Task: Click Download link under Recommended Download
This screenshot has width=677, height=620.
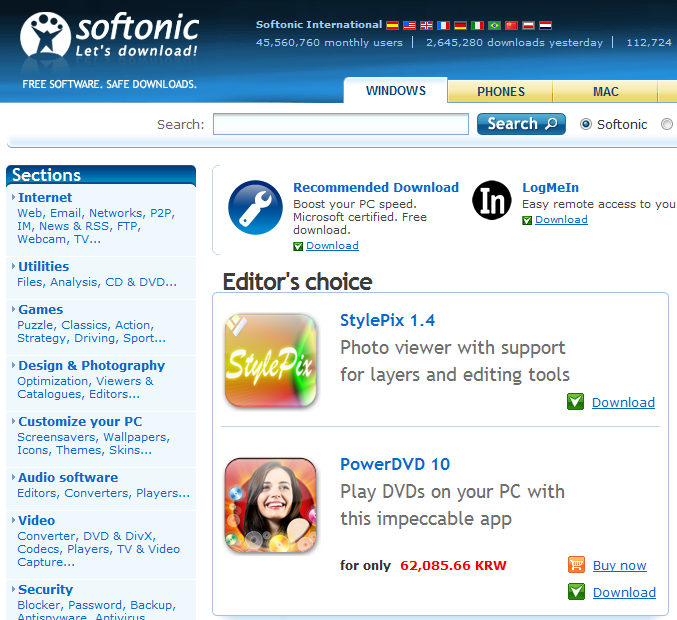Action: 332,246
